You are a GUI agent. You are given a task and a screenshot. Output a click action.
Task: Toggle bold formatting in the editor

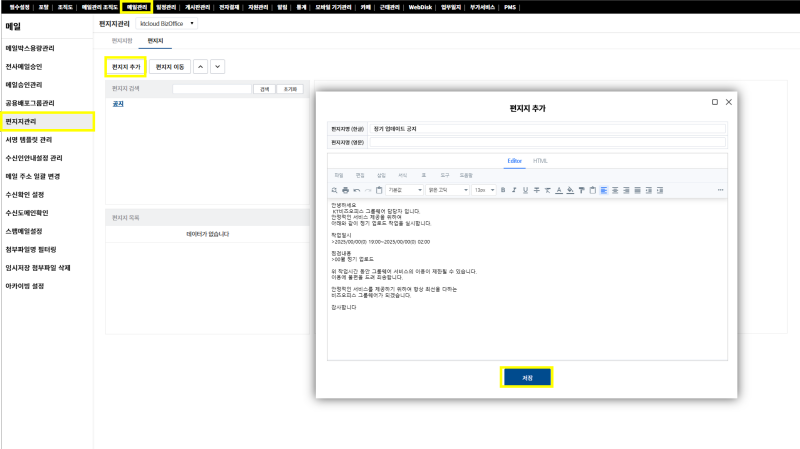pyautogui.click(x=502, y=190)
